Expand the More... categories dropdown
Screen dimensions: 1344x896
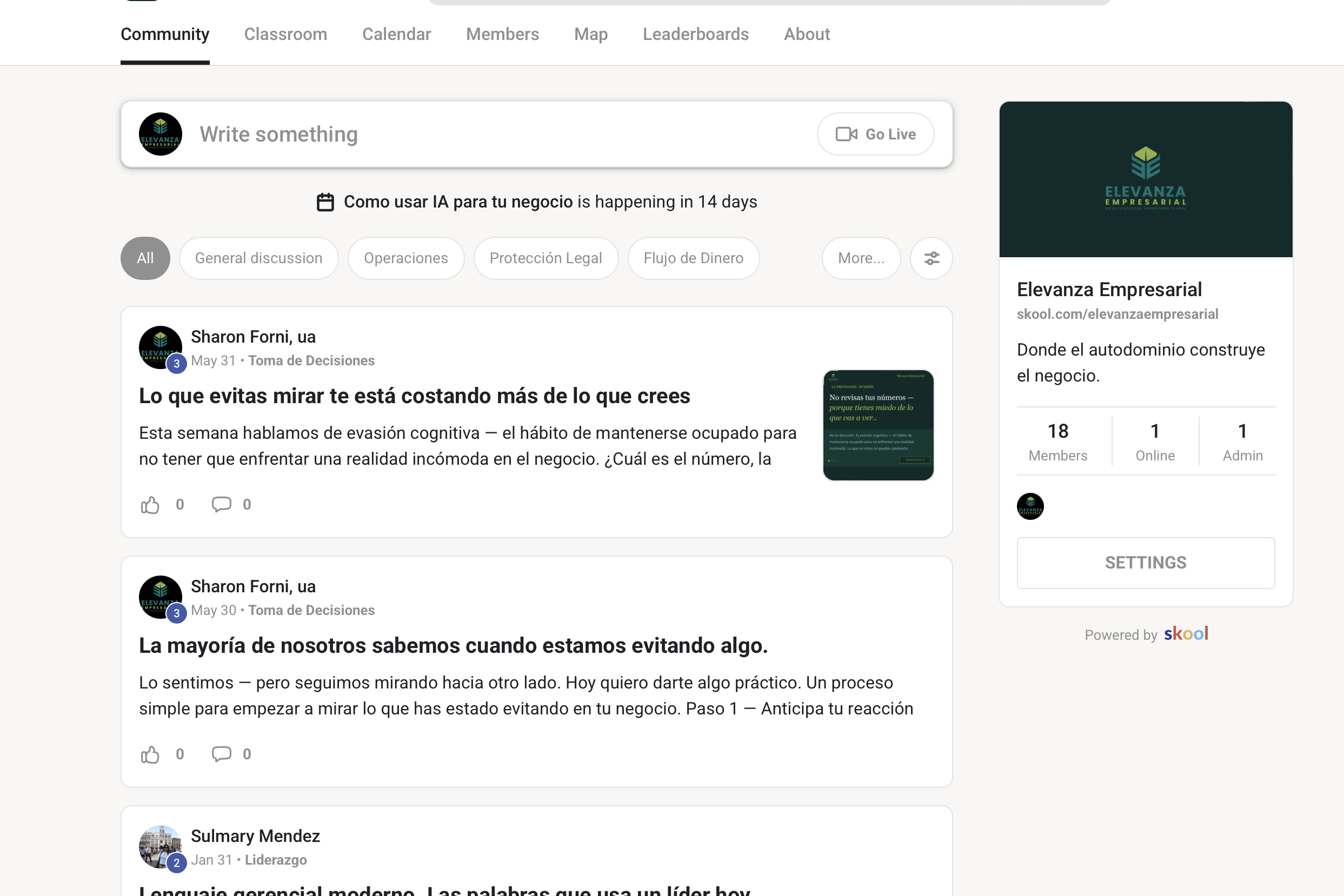861,258
